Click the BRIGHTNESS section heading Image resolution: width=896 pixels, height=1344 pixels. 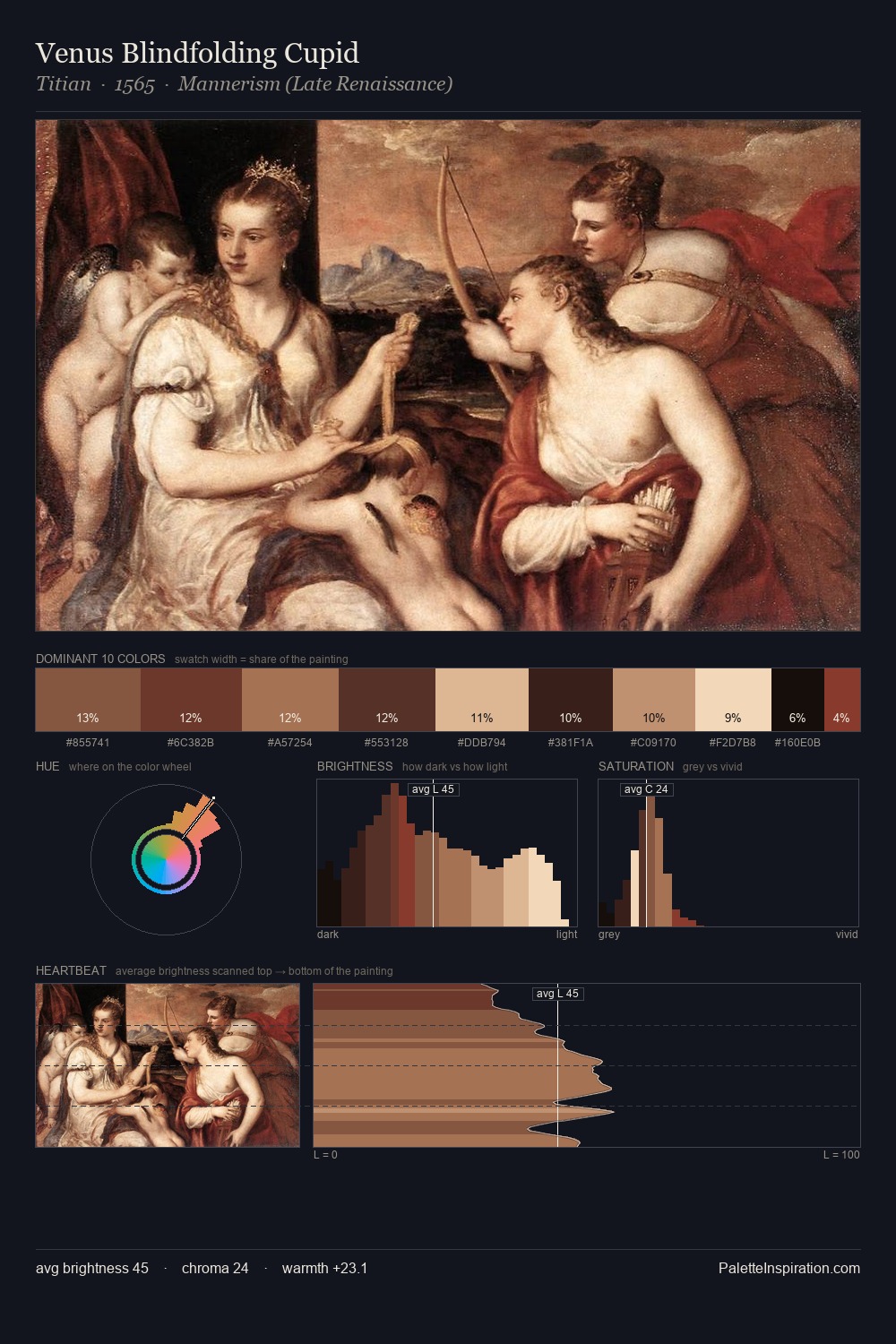coord(355,766)
